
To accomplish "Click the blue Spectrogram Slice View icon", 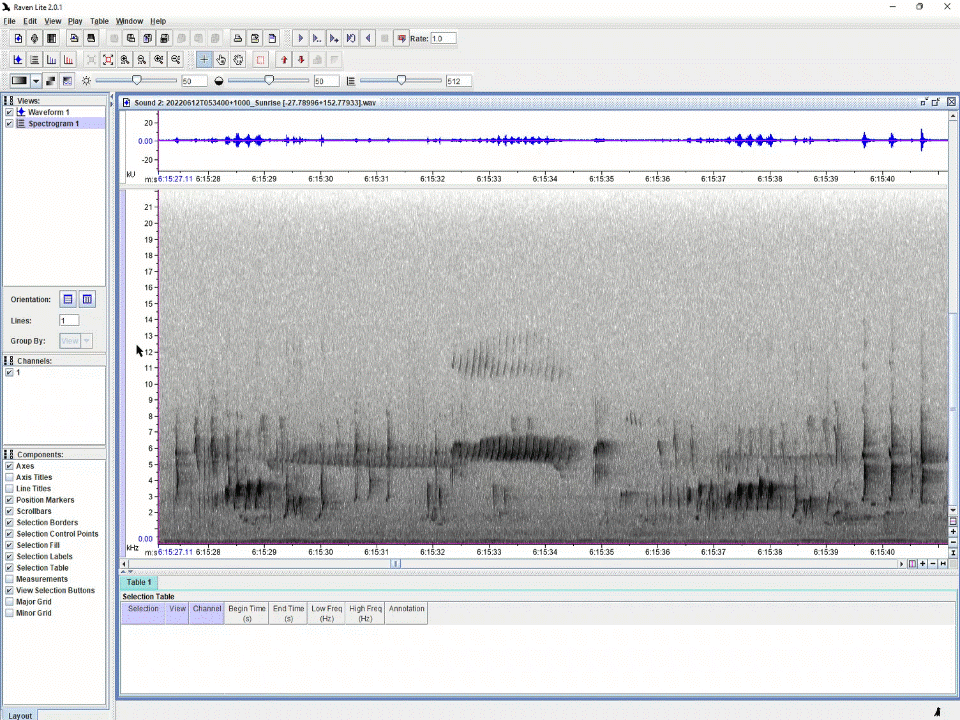I will point(51,60).
